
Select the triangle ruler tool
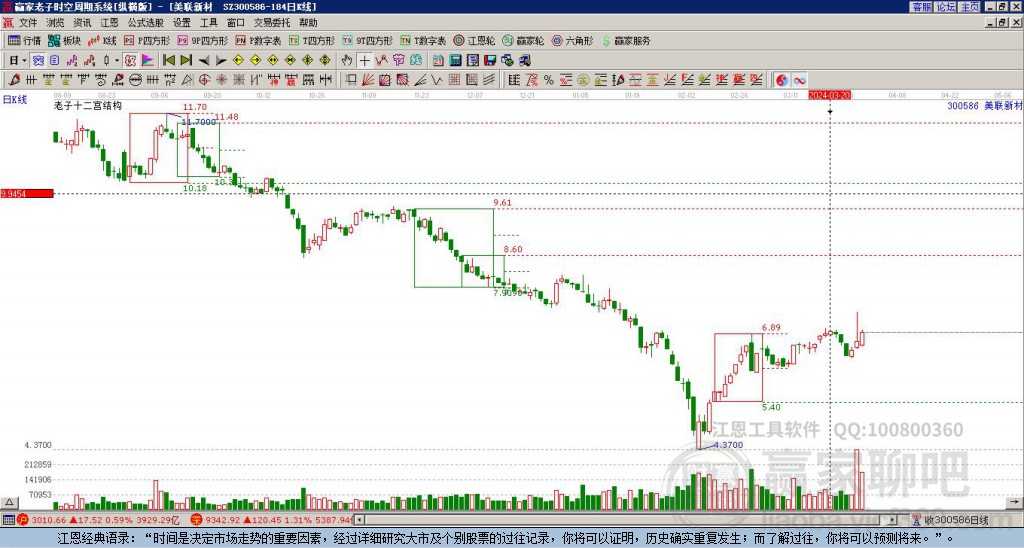point(188,80)
